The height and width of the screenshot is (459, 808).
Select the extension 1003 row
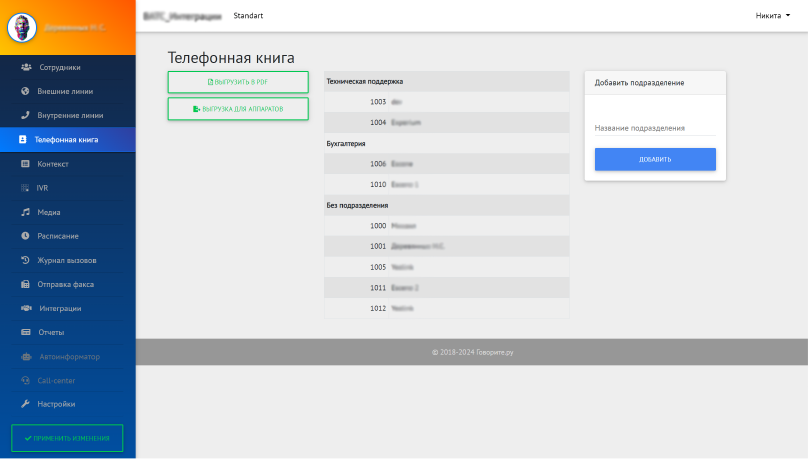point(446,102)
